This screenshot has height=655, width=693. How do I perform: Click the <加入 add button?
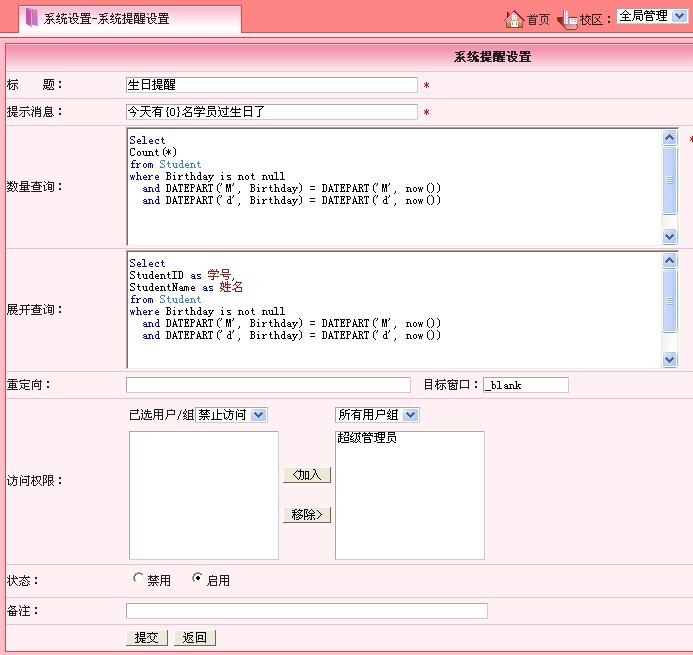[306, 475]
